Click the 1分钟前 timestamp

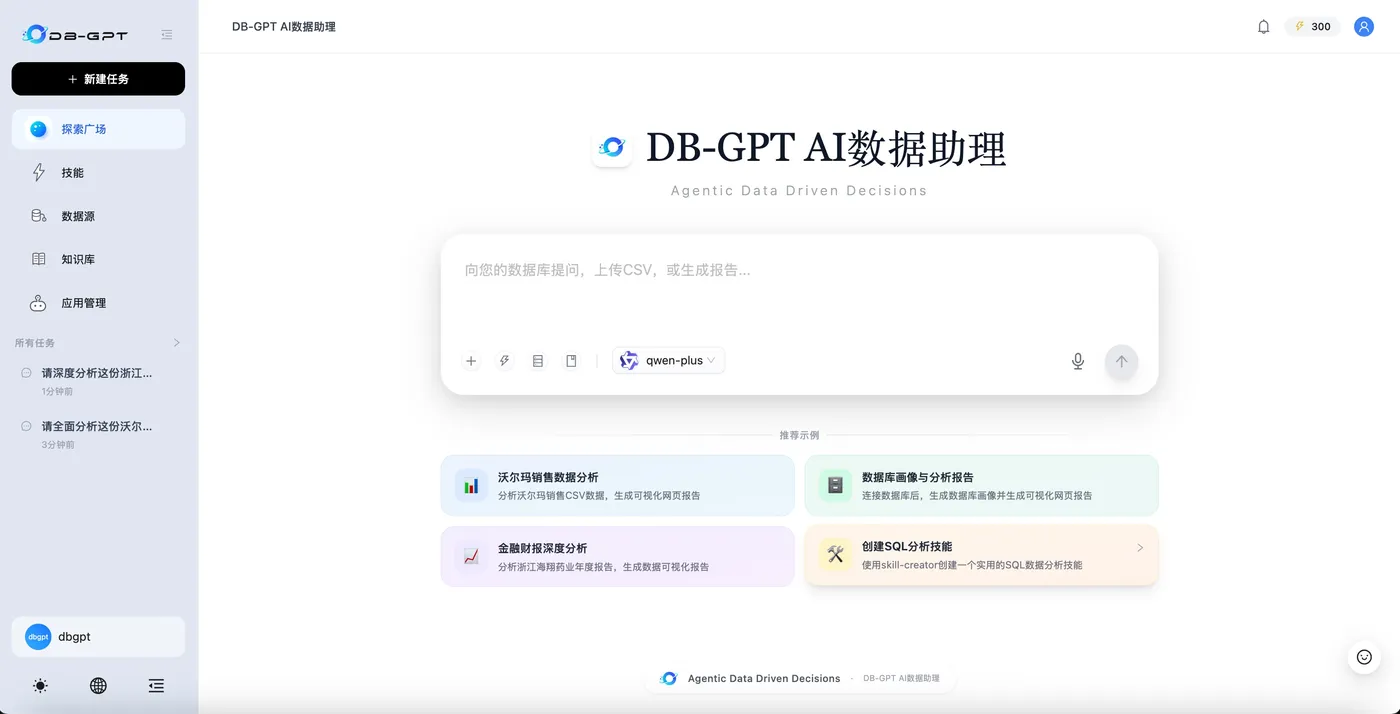click(x=57, y=392)
